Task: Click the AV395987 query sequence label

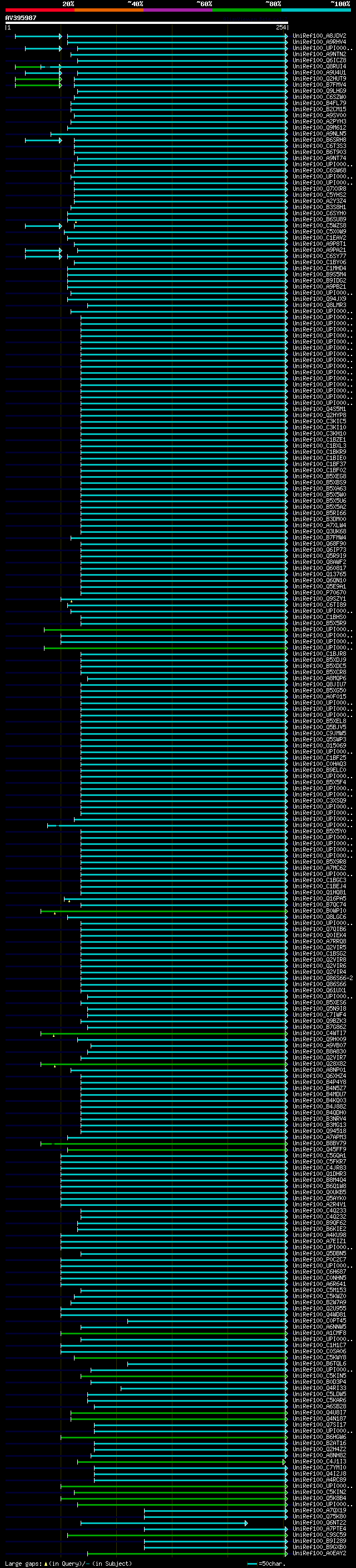Action: 21,18
